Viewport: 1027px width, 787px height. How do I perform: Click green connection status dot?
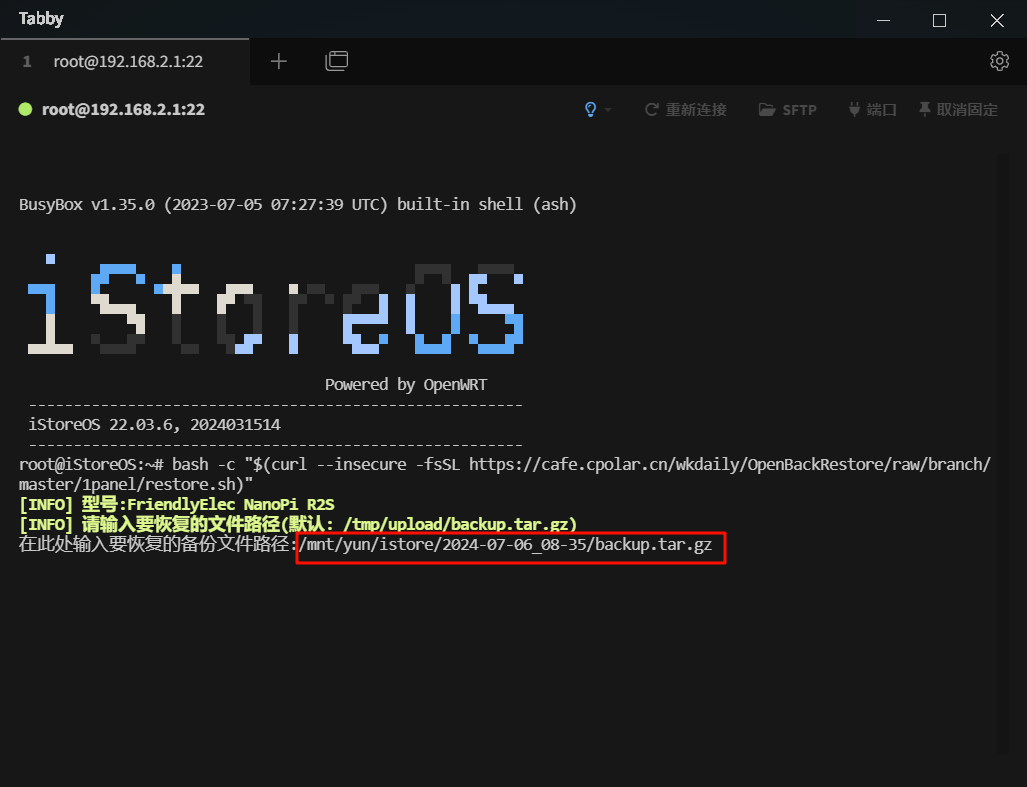tap(26, 109)
